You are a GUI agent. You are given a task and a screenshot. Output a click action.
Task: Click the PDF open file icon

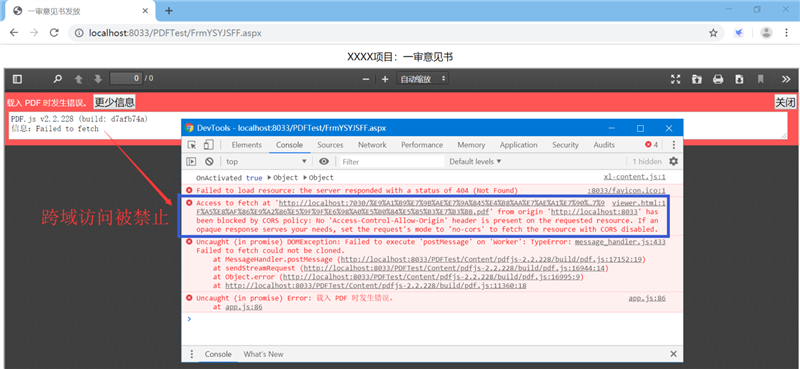pyautogui.click(x=696, y=79)
